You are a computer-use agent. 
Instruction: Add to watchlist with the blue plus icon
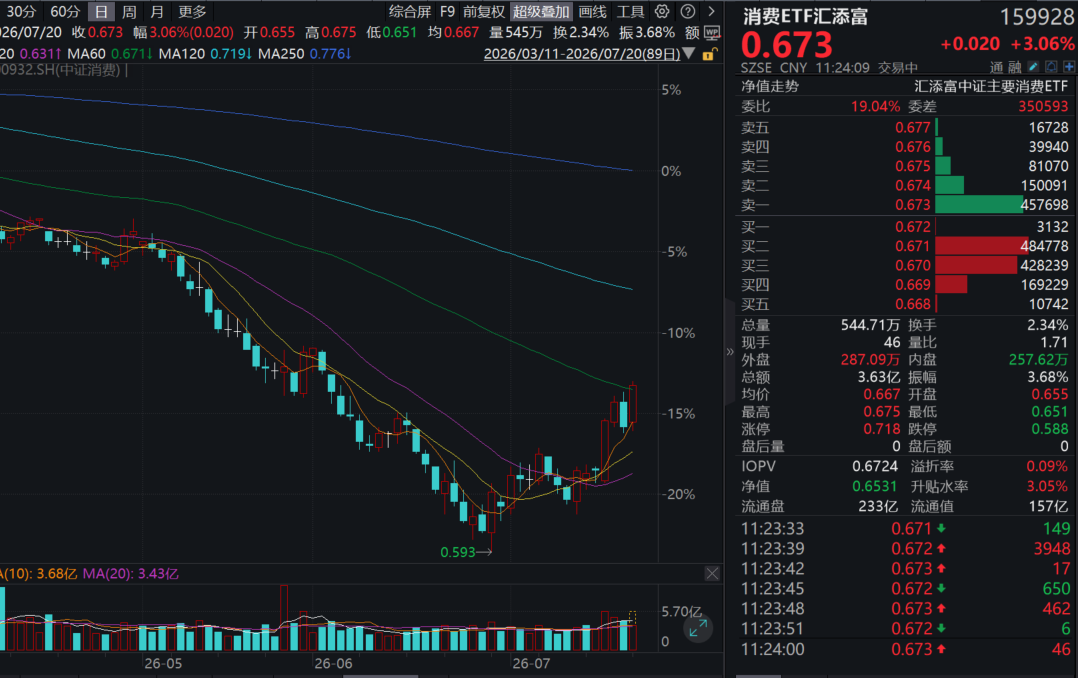point(1068,67)
